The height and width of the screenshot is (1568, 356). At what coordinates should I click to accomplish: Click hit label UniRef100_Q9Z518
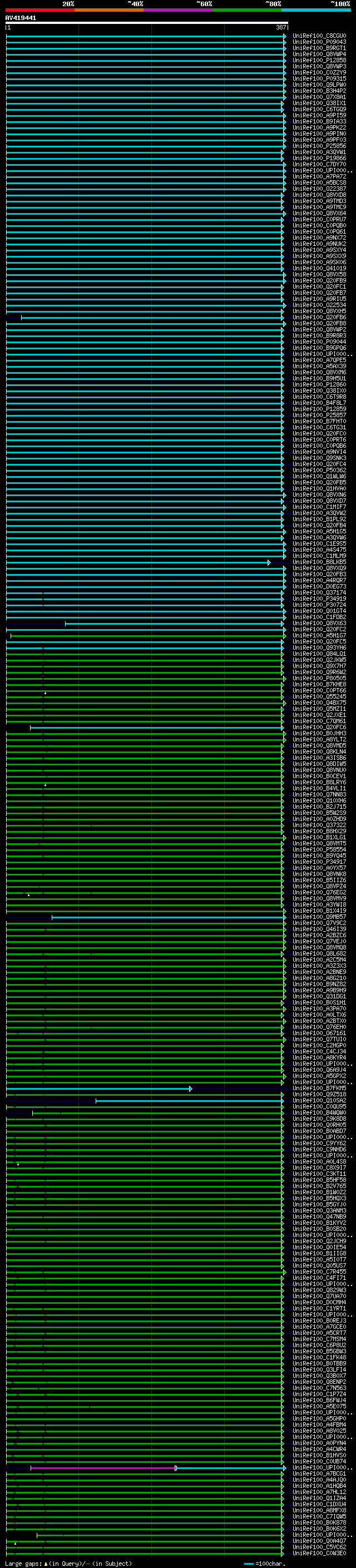(x=319, y=1094)
